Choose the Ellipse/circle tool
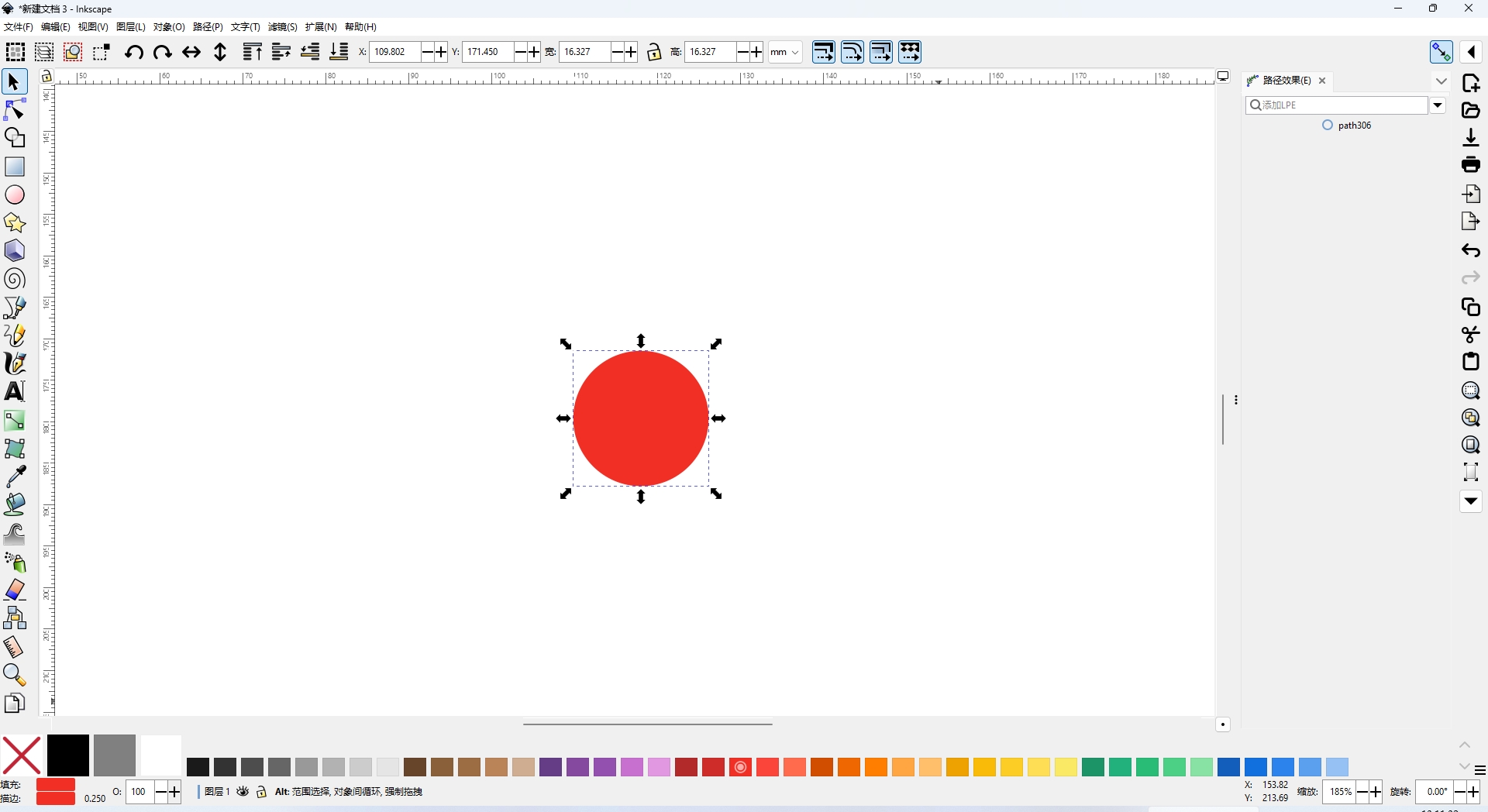Screen dimensions: 1488x812 point(15,194)
